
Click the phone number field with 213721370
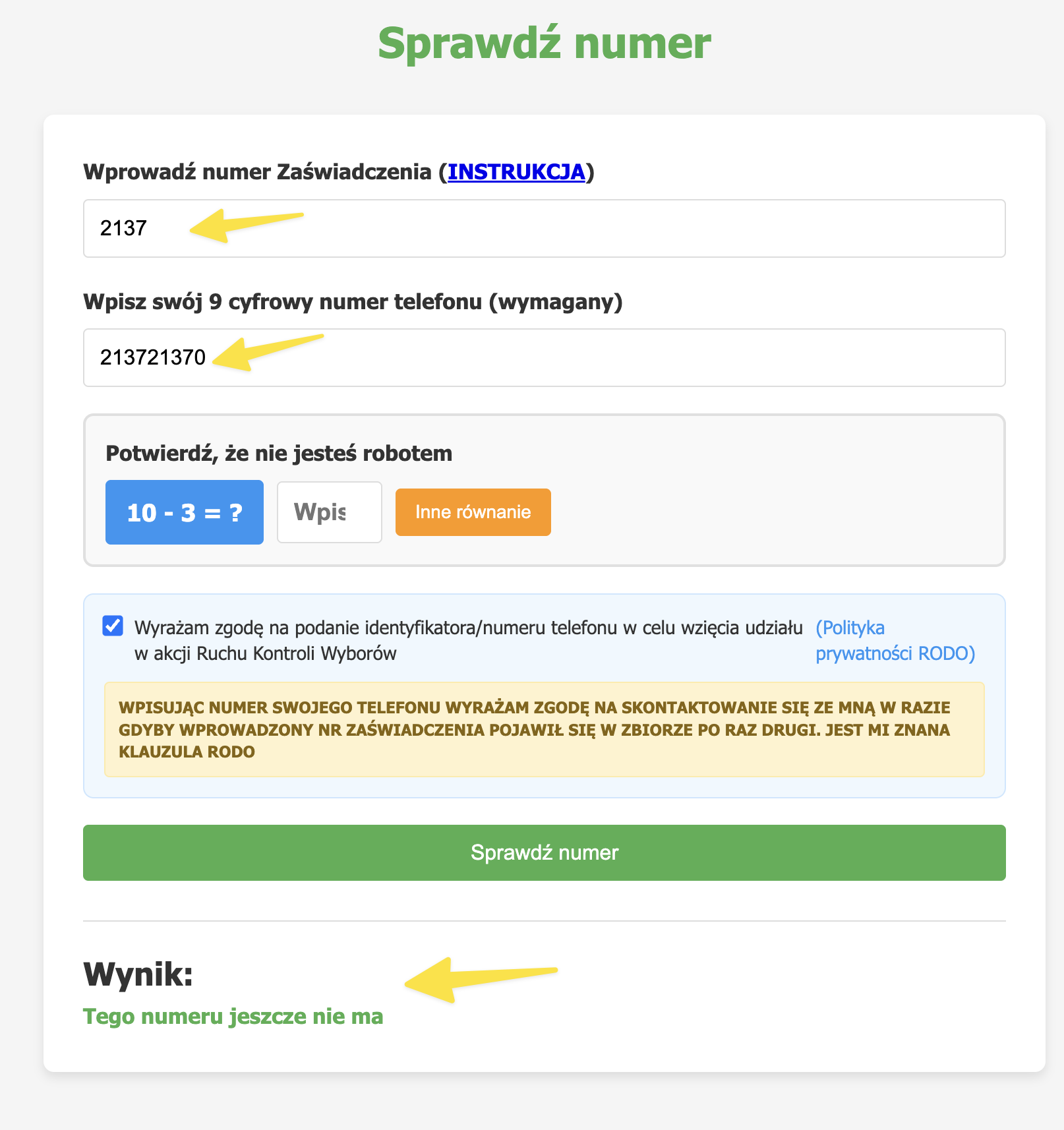(x=544, y=357)
